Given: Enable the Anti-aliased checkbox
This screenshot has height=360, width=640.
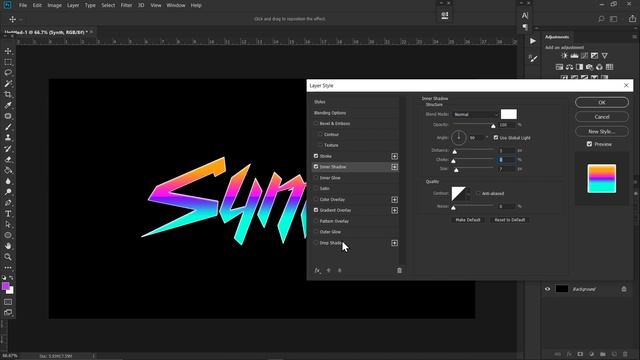Looking at the screenshot, I should pyautogui.click(x=478, y=193).
